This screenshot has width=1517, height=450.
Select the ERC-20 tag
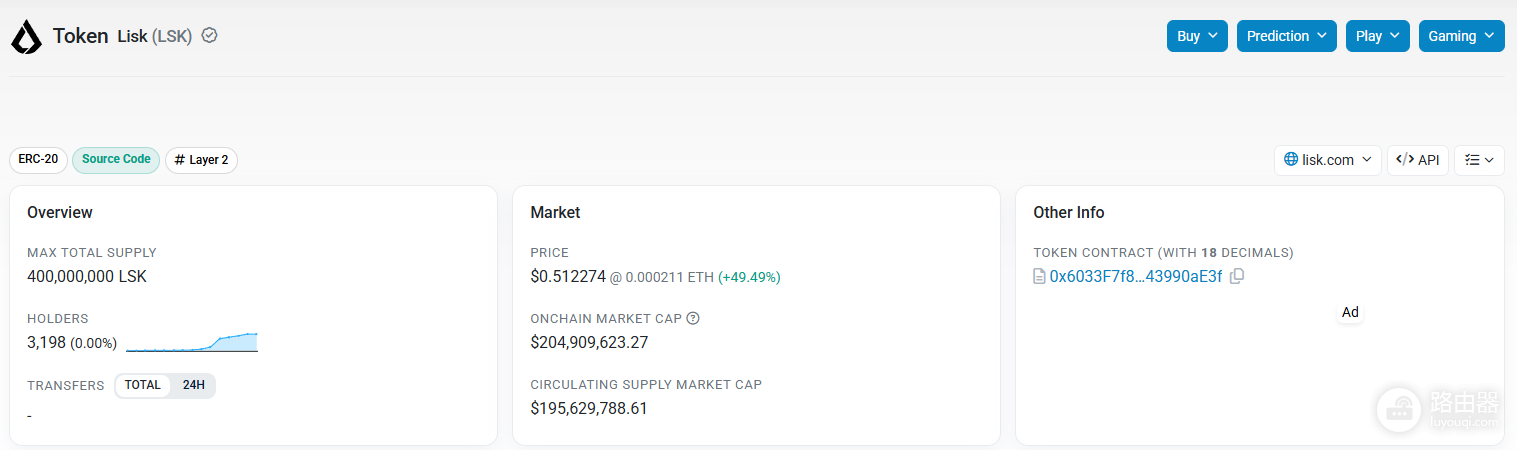(38, 160)
